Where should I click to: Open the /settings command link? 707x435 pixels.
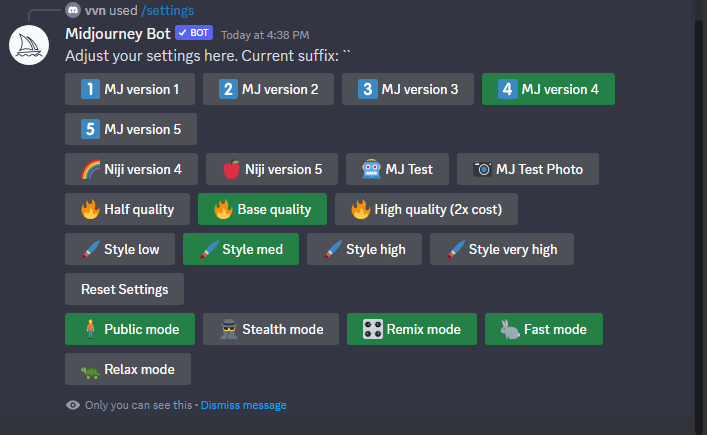[x=167, y=10]
